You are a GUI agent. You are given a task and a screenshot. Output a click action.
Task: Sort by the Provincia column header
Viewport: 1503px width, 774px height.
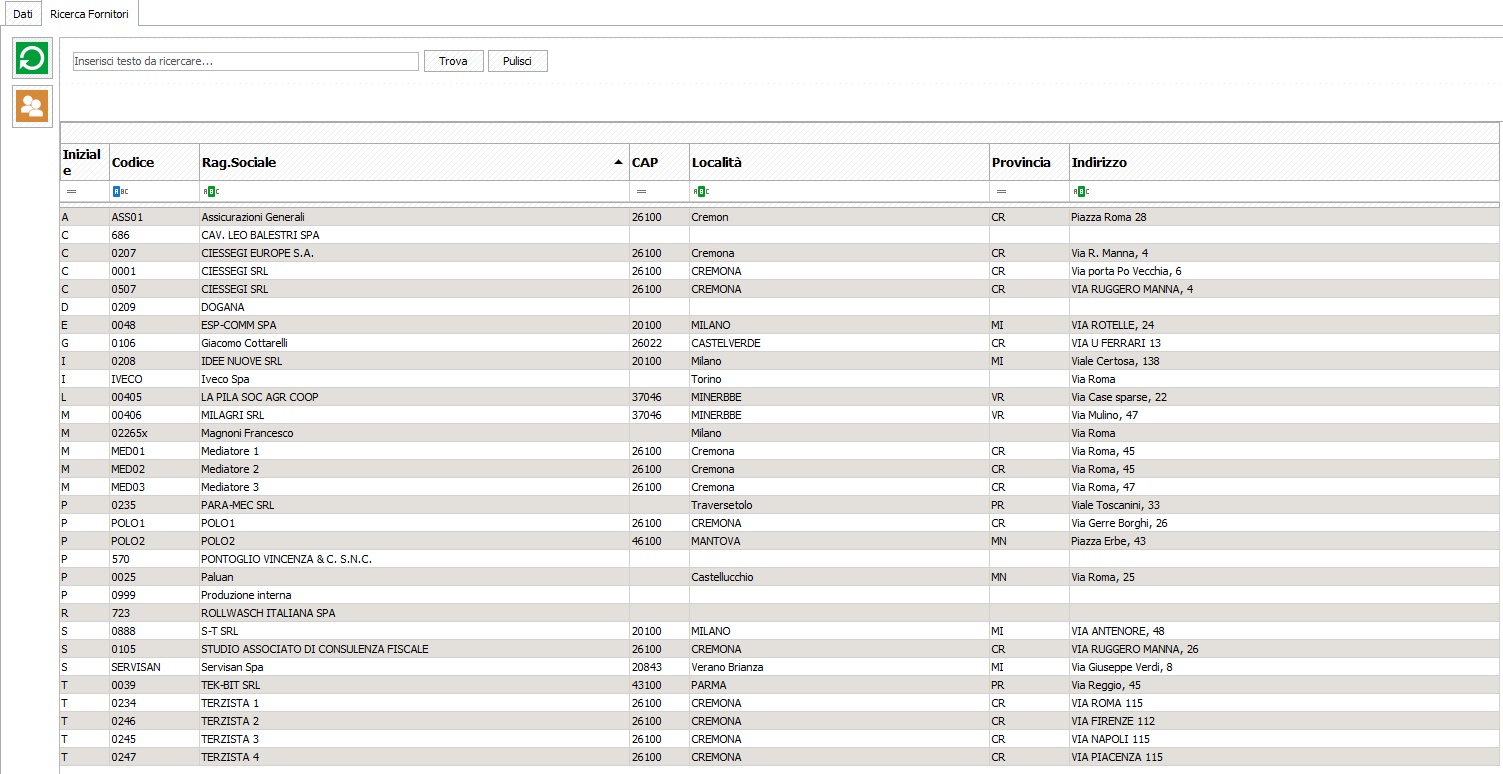(1029, 162)
